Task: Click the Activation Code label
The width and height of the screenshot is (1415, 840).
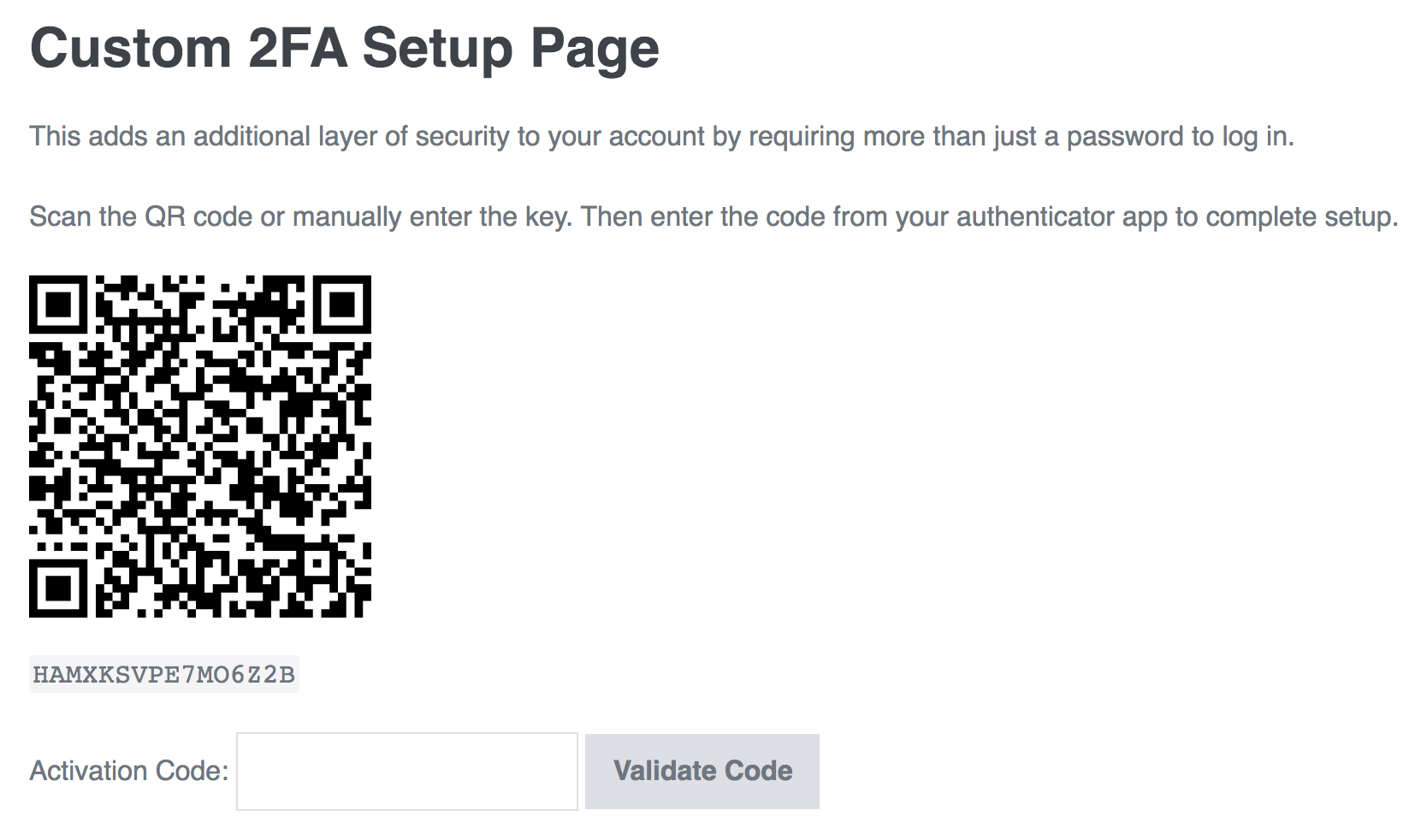Action: [129, 771]
